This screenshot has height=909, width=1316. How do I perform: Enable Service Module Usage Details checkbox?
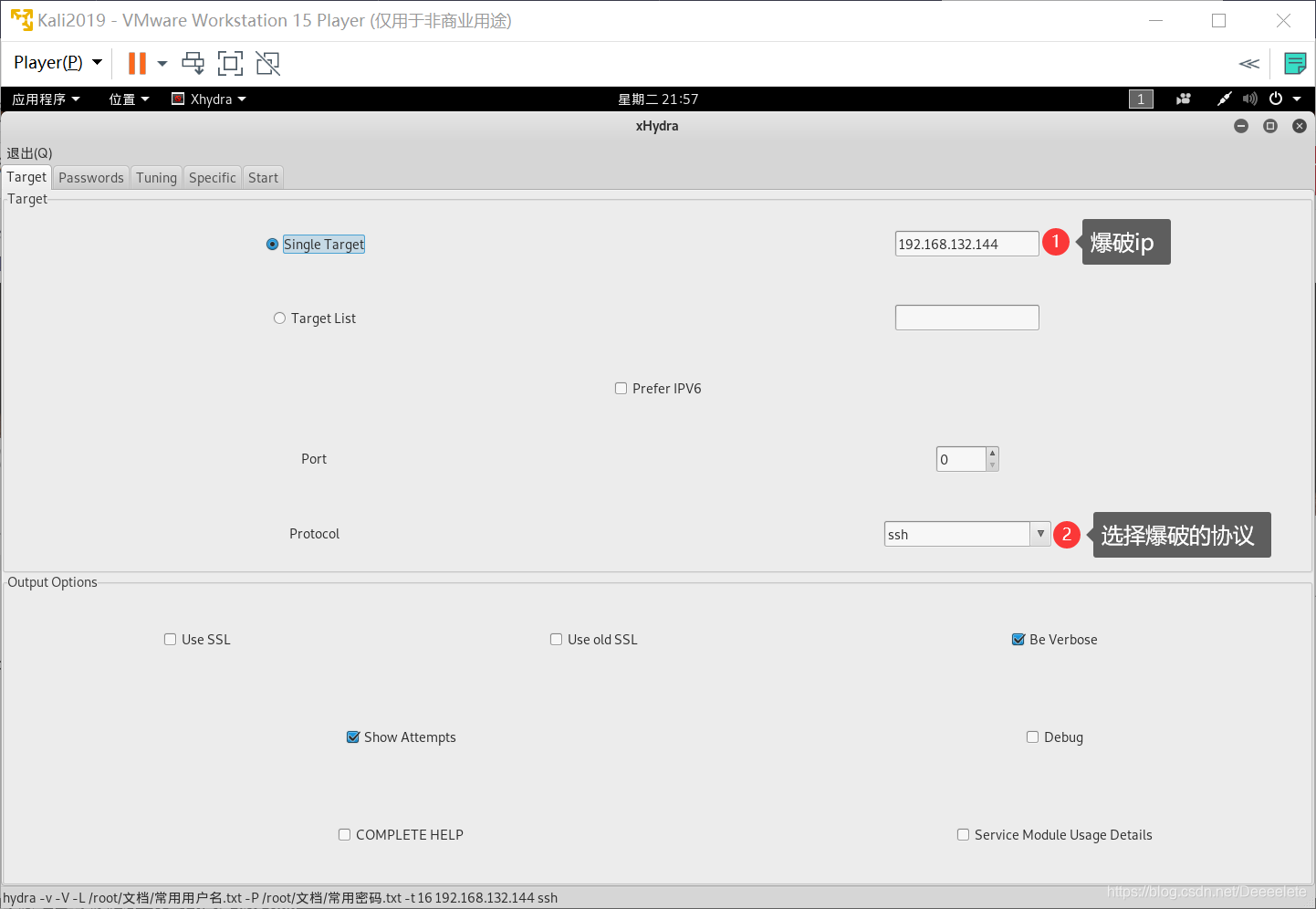coord(963,835)
